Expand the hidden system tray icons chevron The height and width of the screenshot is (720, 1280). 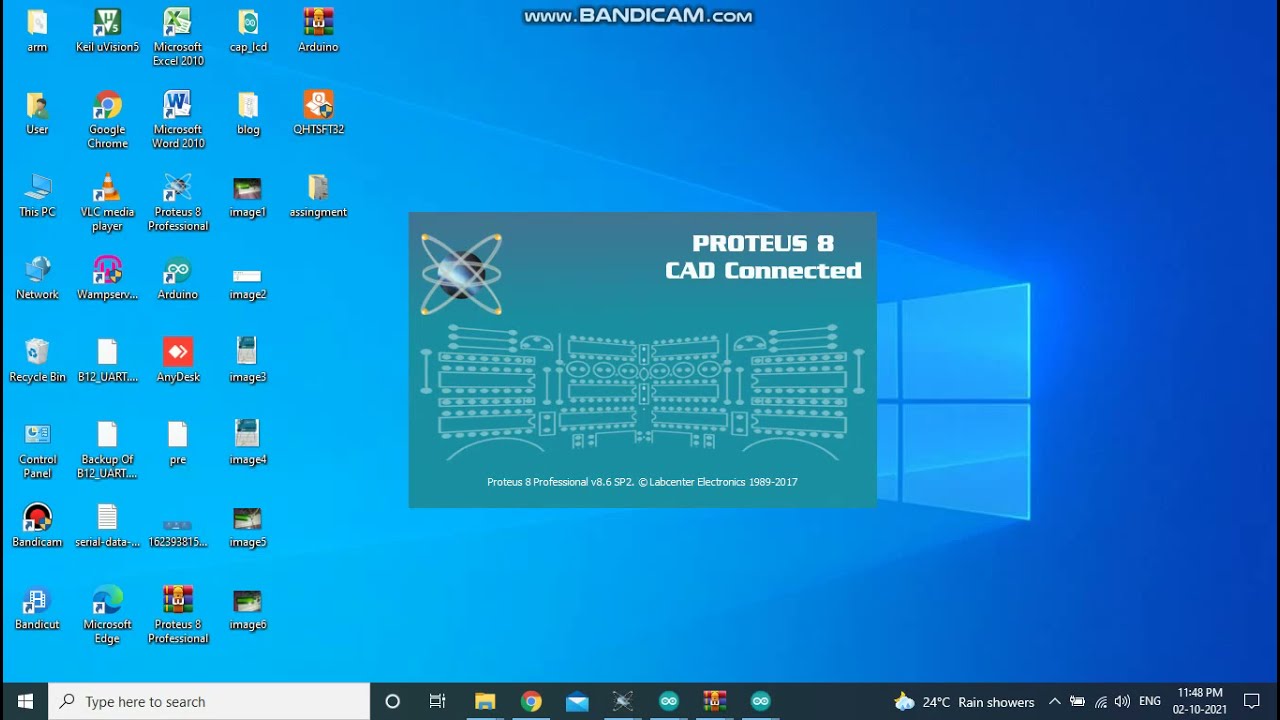pyautogui.click(x=1054, y=702)
